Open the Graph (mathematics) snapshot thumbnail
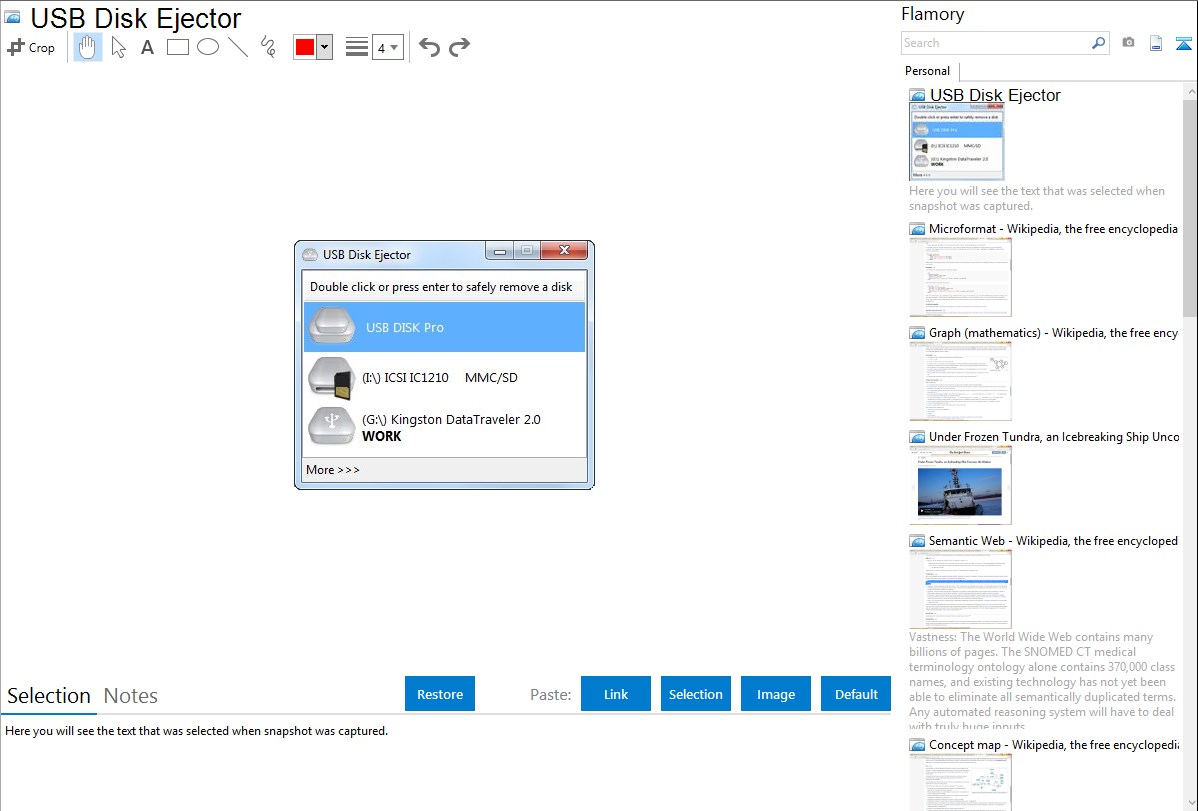The width and height of the screenshot is (1198, 811). 960,381
